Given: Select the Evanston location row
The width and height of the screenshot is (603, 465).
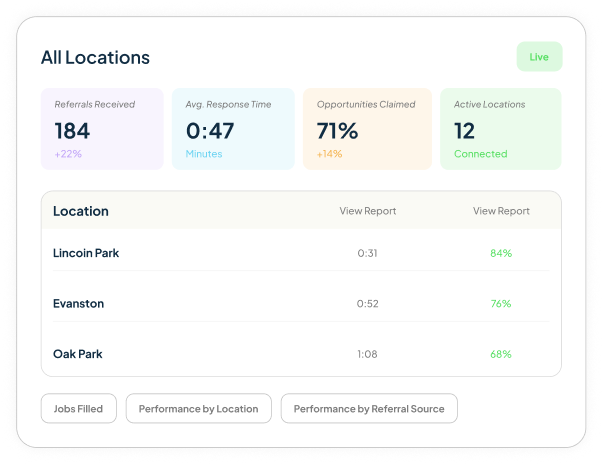Looking at the screenshot, I should (x=301, y=303).
